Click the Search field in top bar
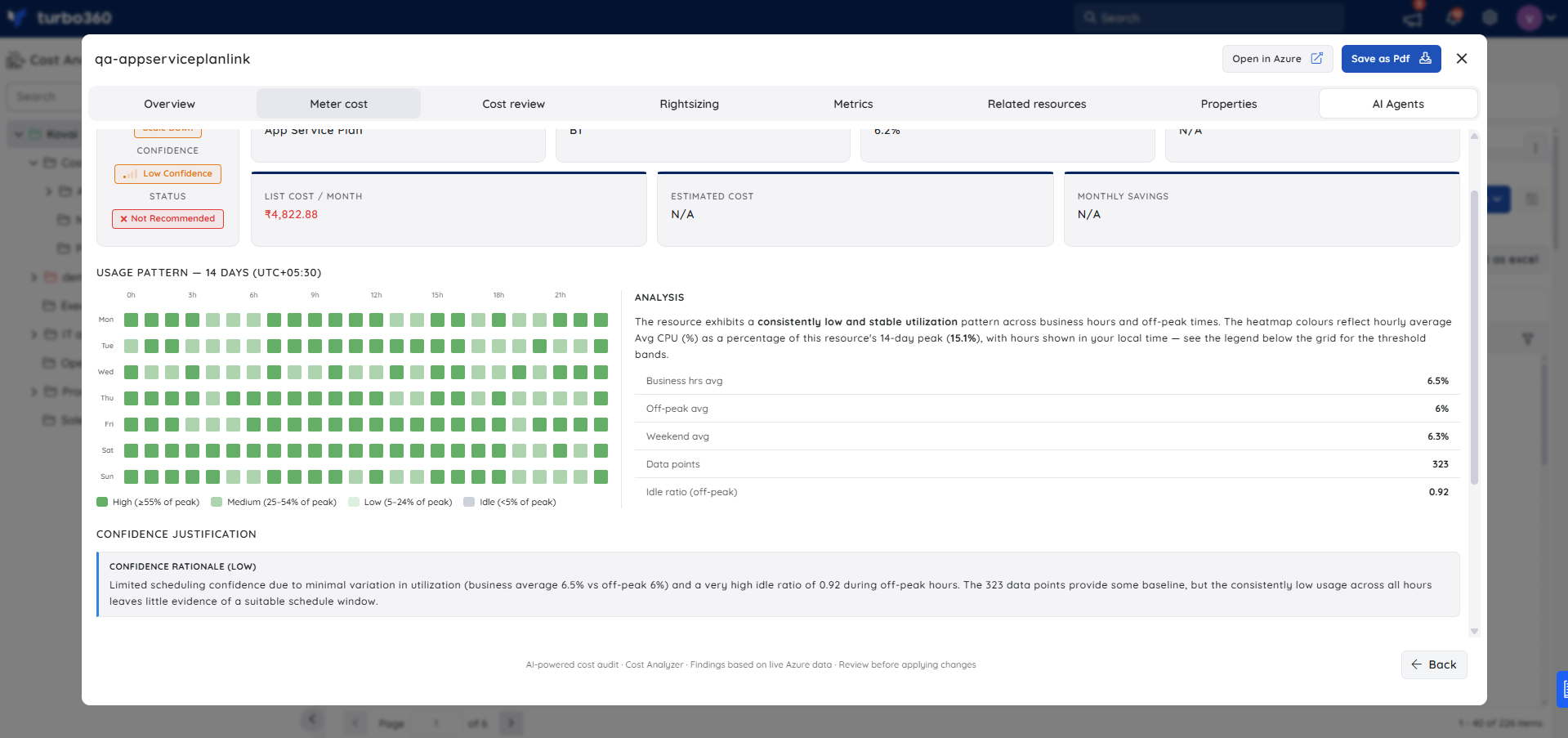 1209,17
